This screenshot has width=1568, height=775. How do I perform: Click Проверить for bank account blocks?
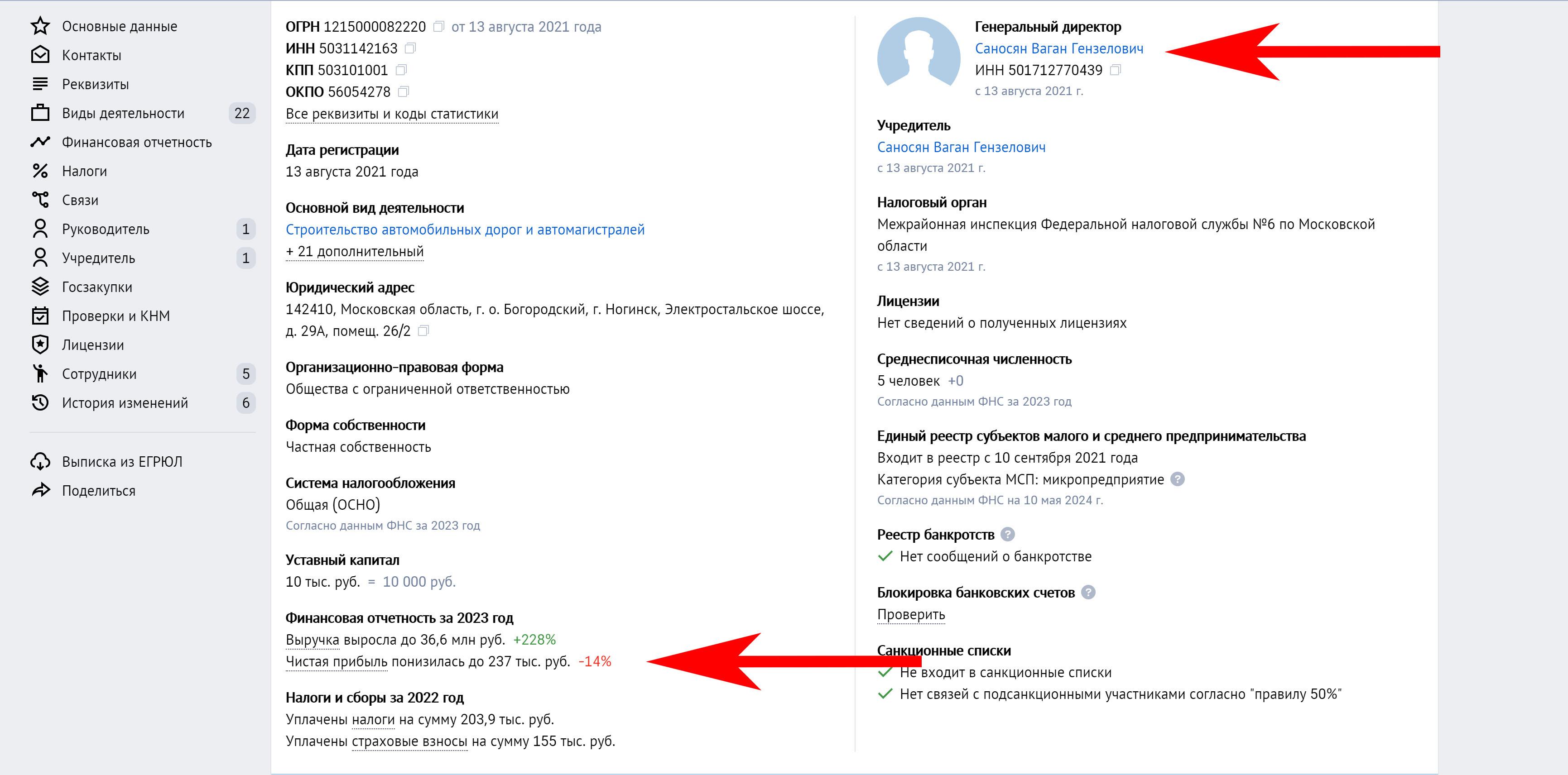[911, 614]
